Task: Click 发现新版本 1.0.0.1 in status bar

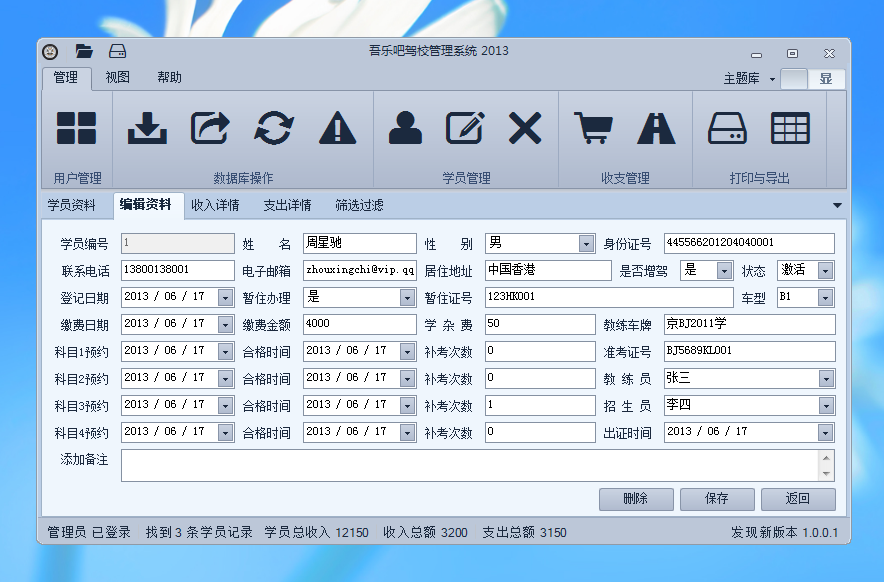Action: point(784,532)
